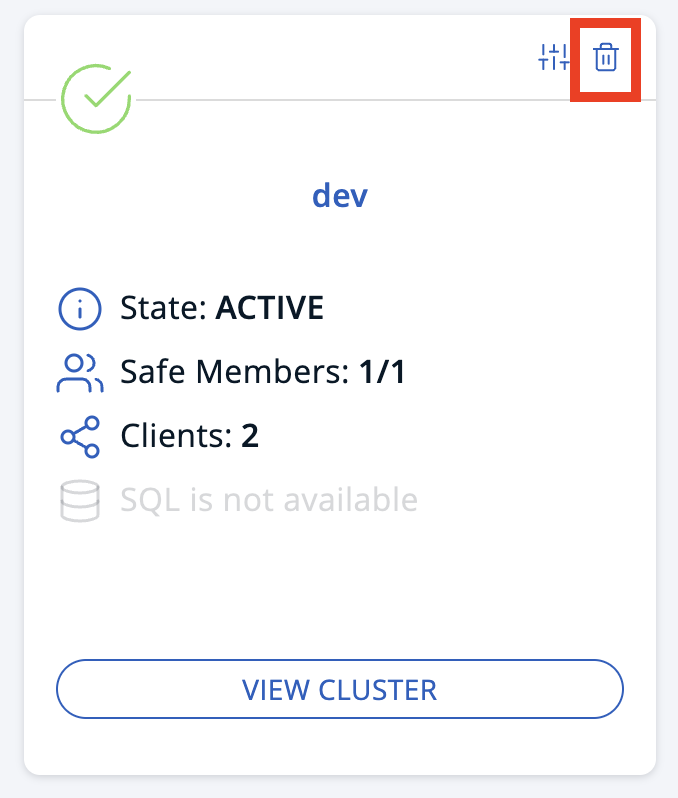Click the "SQL is not available" text
This screenshot has height=798, width=678.
pos(268,499)
